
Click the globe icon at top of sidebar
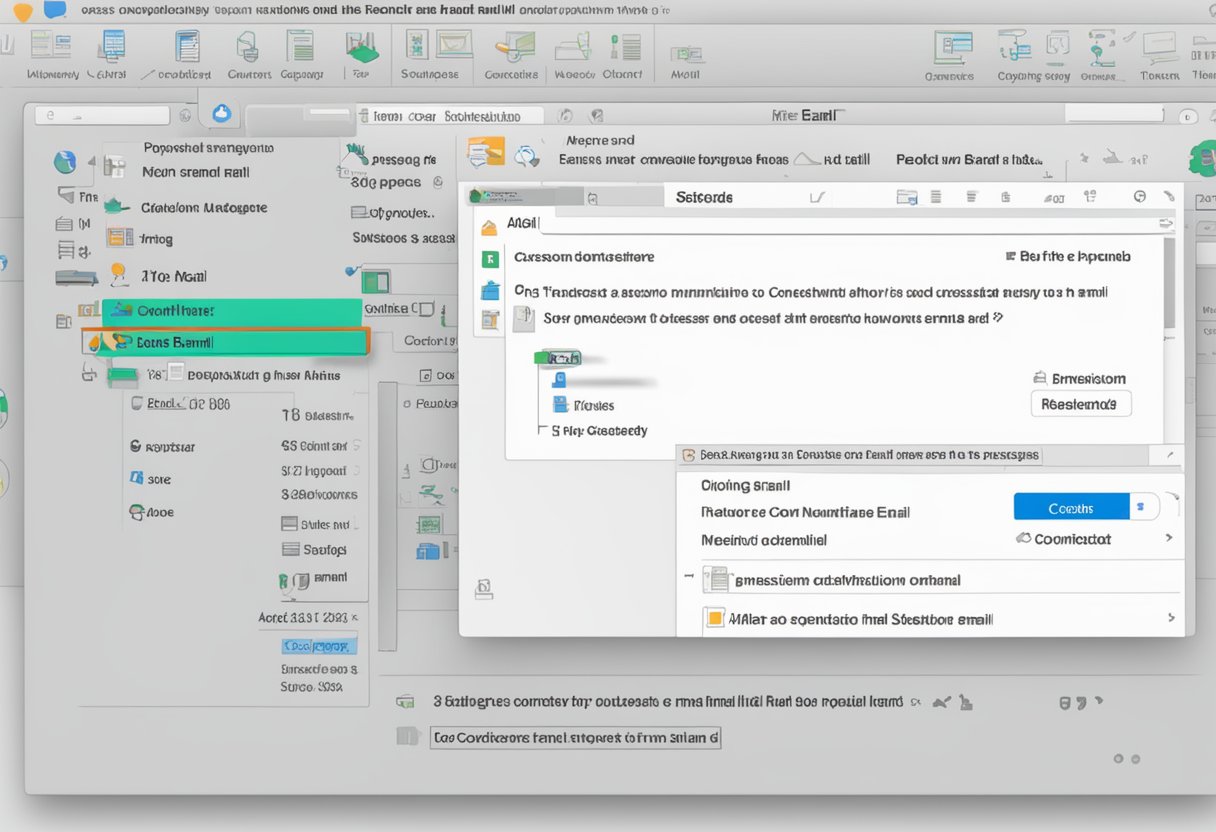tap(66, 162)
